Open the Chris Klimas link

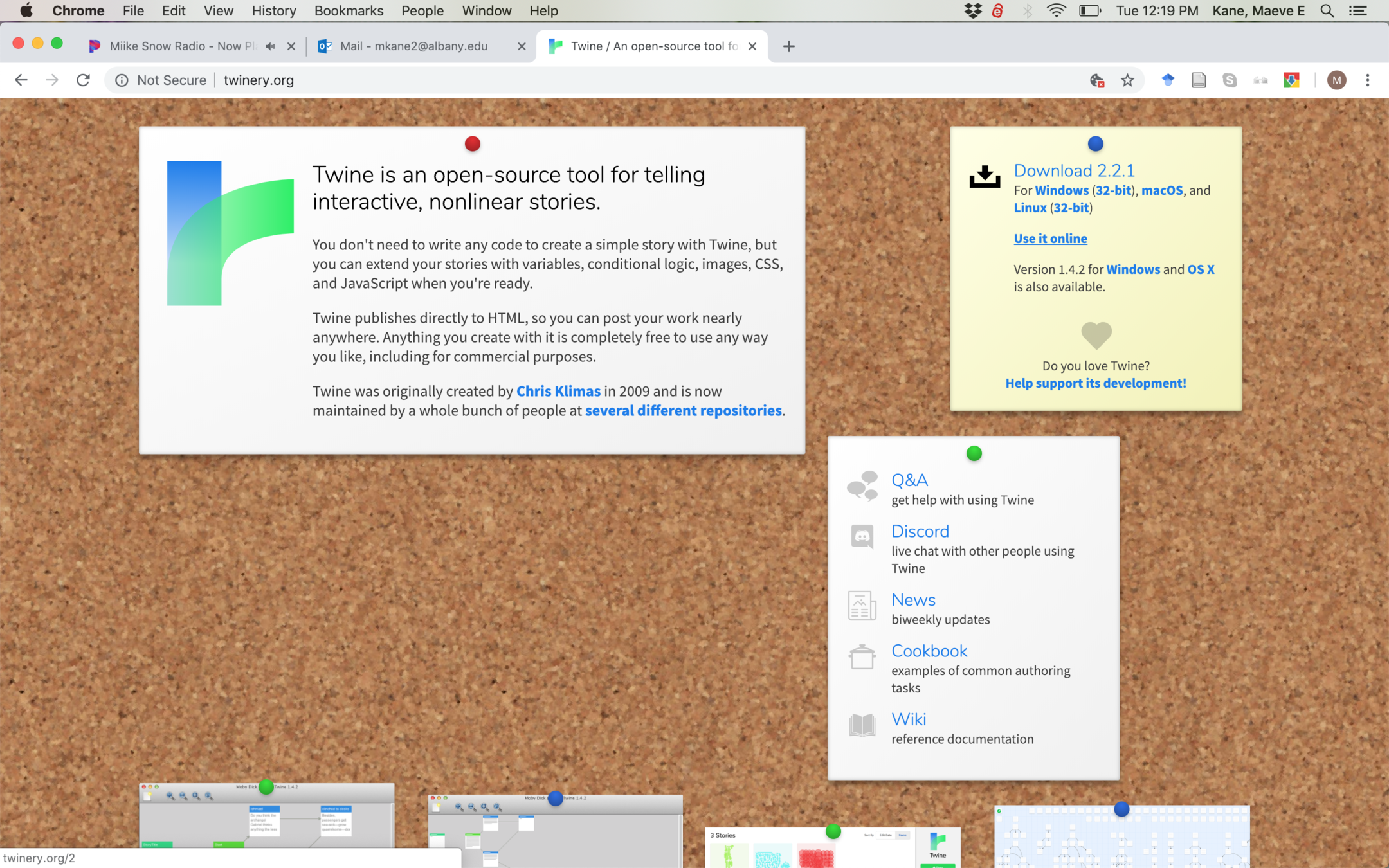coord(558,392)
